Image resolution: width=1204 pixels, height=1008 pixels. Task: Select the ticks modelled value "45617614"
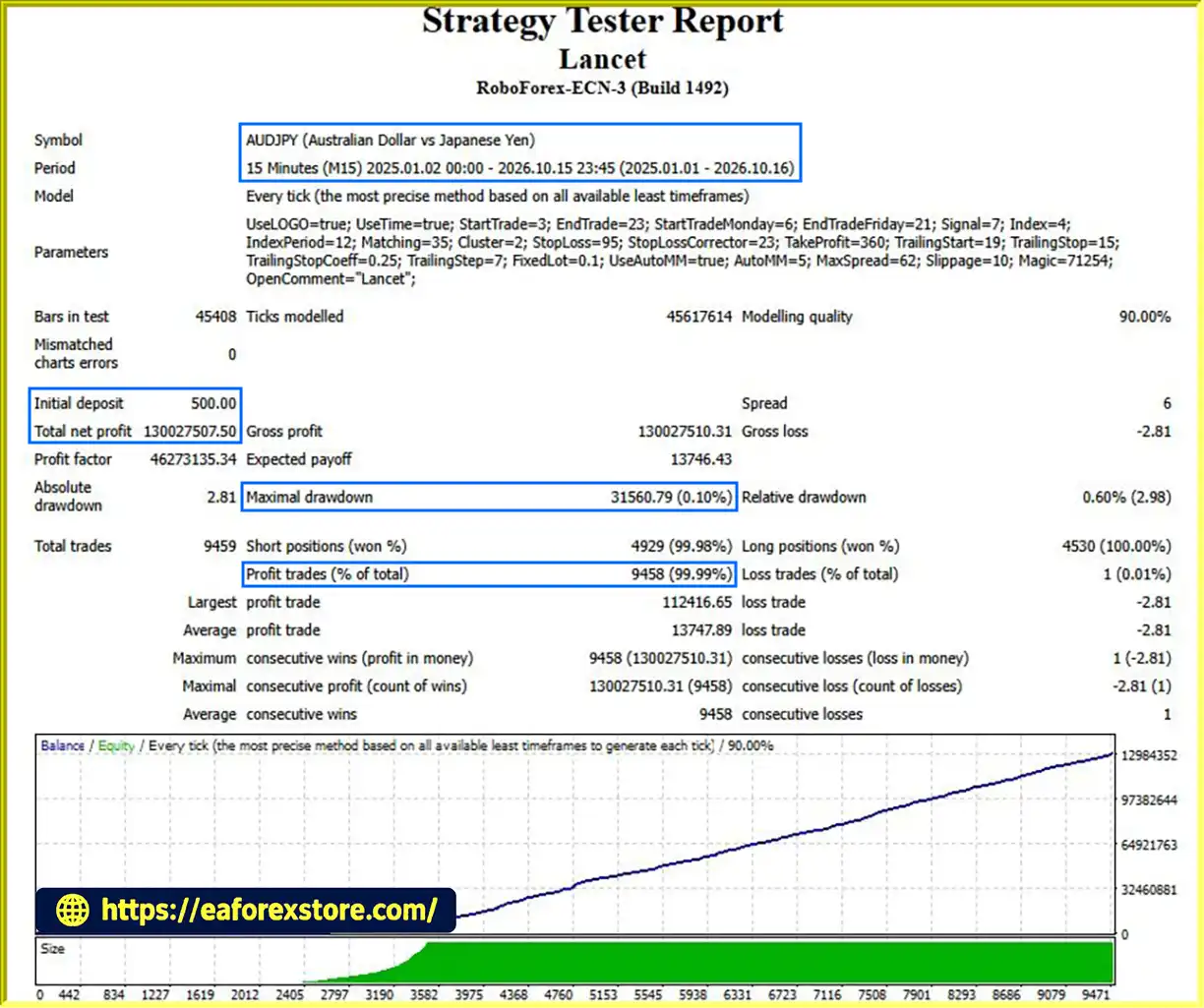698,317
